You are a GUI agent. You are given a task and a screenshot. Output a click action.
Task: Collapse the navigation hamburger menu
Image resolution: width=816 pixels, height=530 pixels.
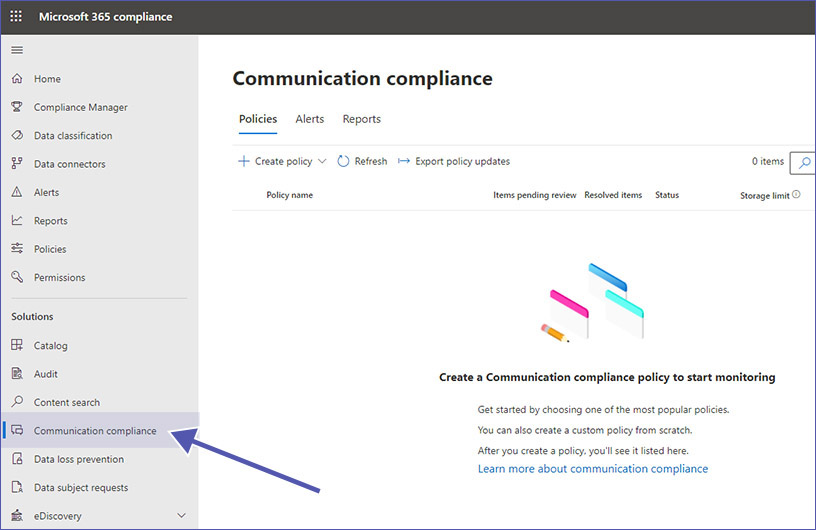tap(16, 50)
